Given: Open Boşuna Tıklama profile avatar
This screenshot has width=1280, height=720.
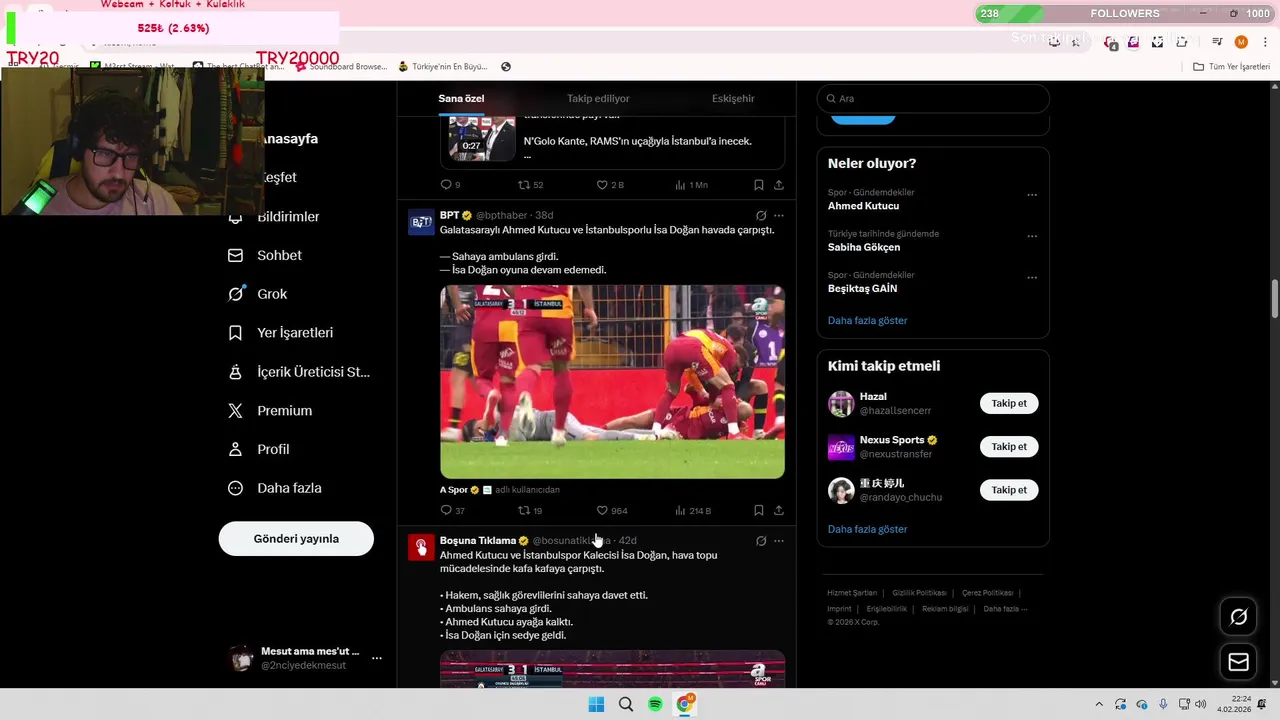Looking at the screenshot, I should coord(421,547).
